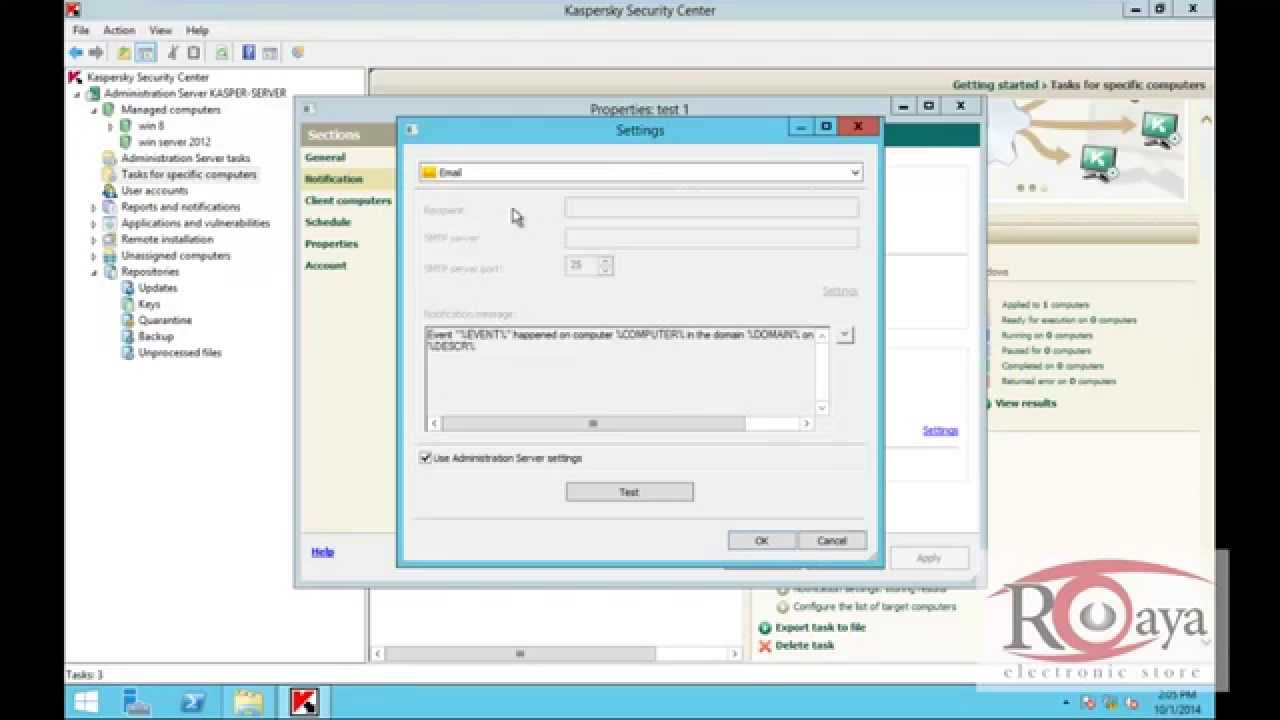
Task: Select Backup repository in tree
Action: point(156,336)
